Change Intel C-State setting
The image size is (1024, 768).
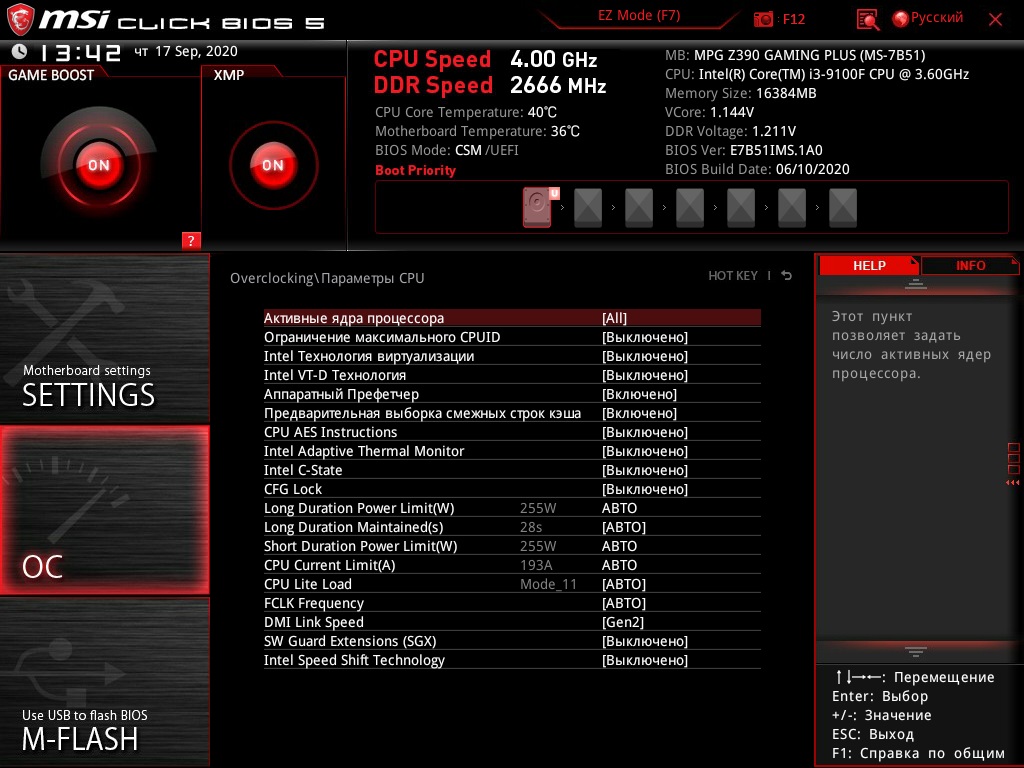[x=512, y=470]
